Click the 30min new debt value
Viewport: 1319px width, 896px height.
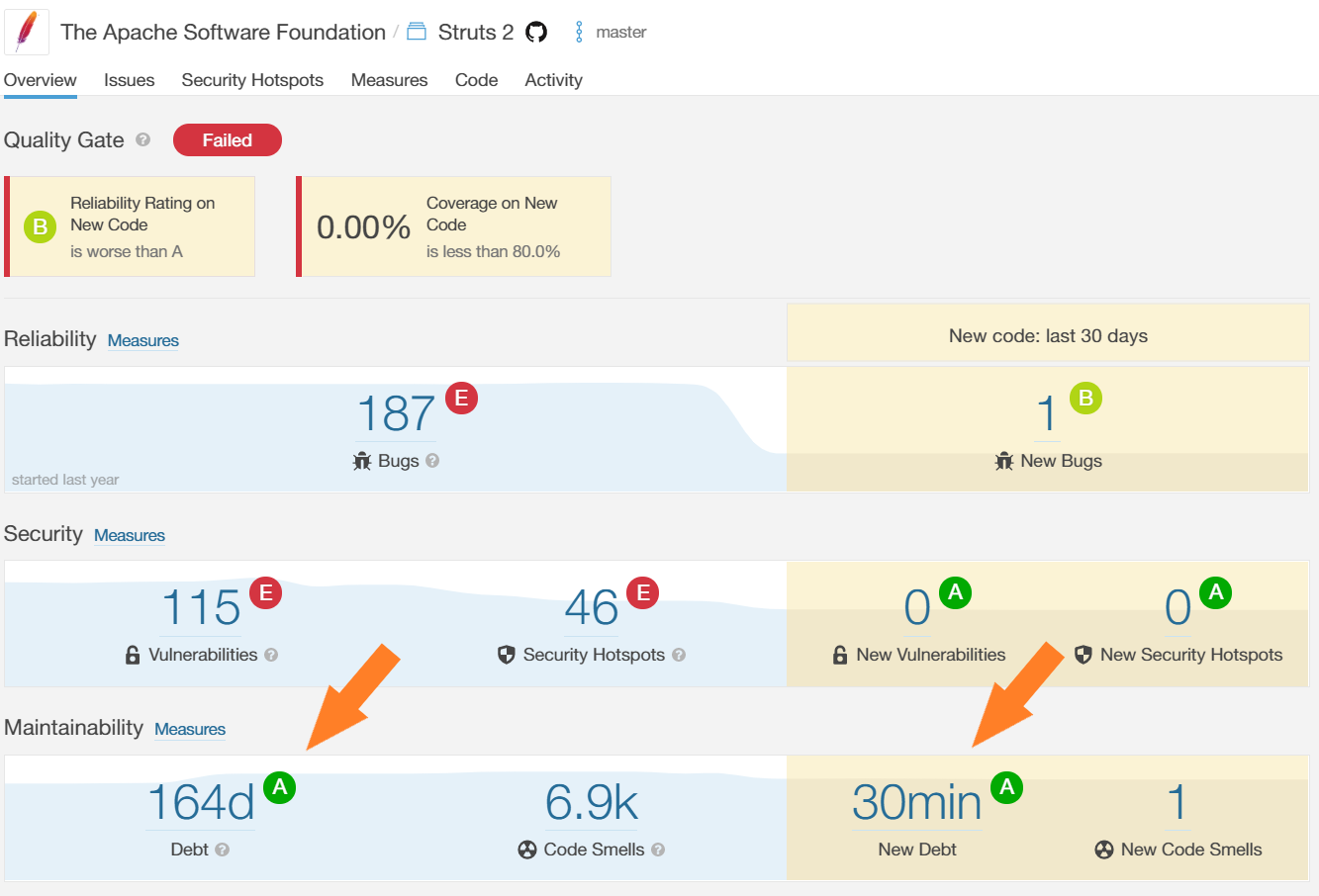[x=917, y=802]
